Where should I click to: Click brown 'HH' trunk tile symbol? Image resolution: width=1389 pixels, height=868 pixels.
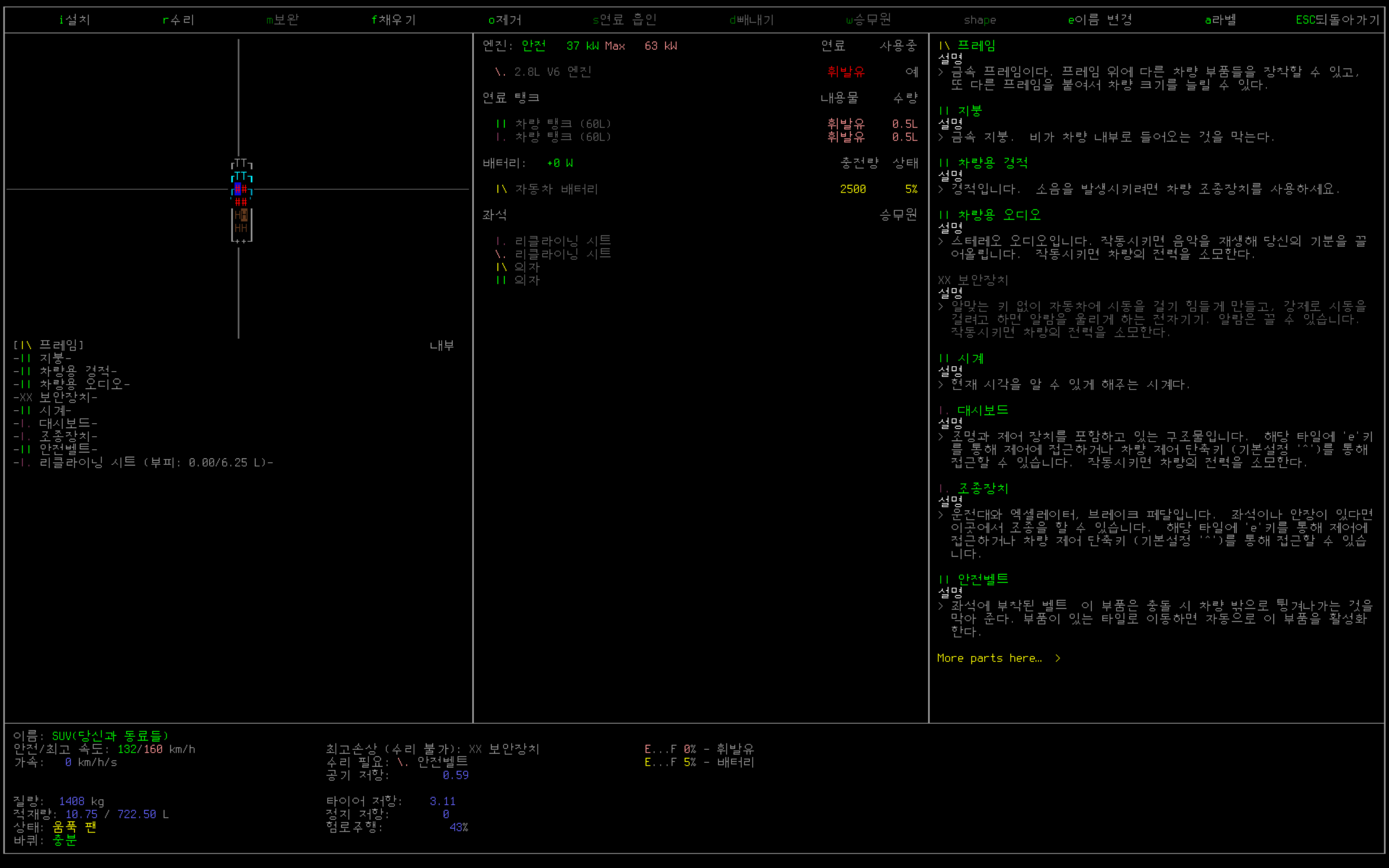241,228
